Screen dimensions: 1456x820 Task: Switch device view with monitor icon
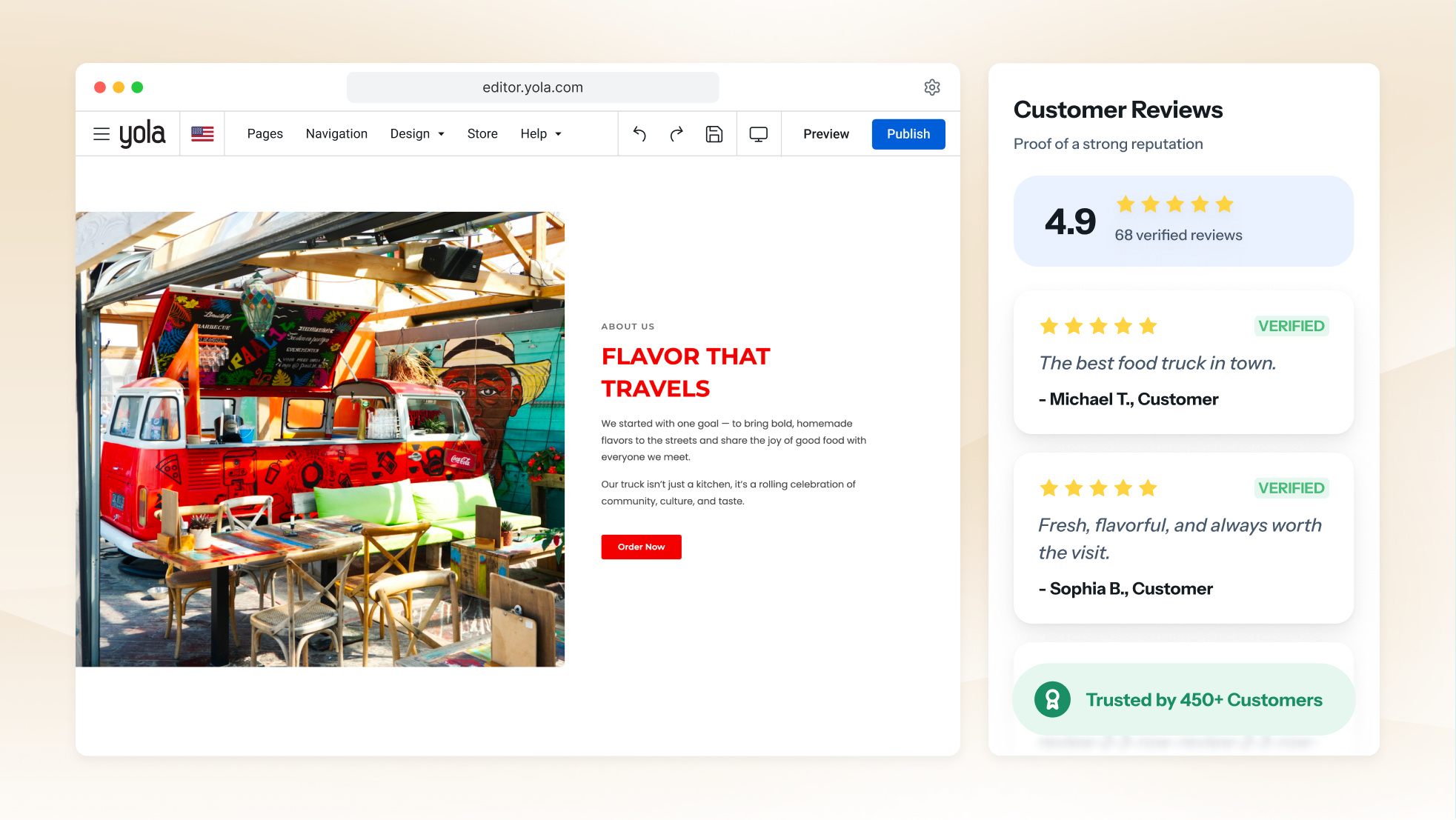pyautogui.click(x=759, y=134)
